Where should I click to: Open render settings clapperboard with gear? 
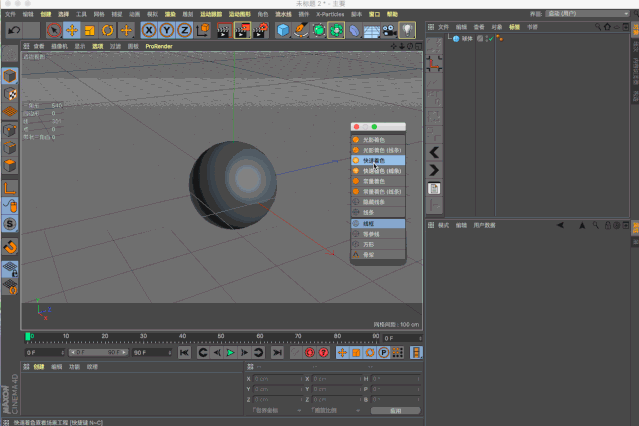click(x=260, y=30)
